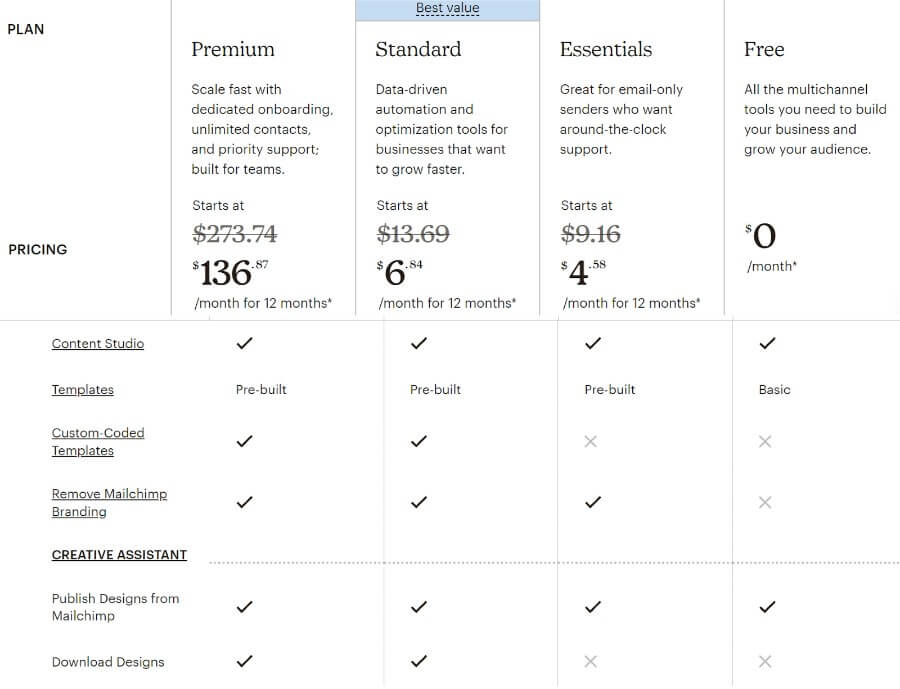Viewport: 900px width, 689px height.
Task: Click the Free plan $0 price
Action: pyautogui.click(x=761, y=236)
